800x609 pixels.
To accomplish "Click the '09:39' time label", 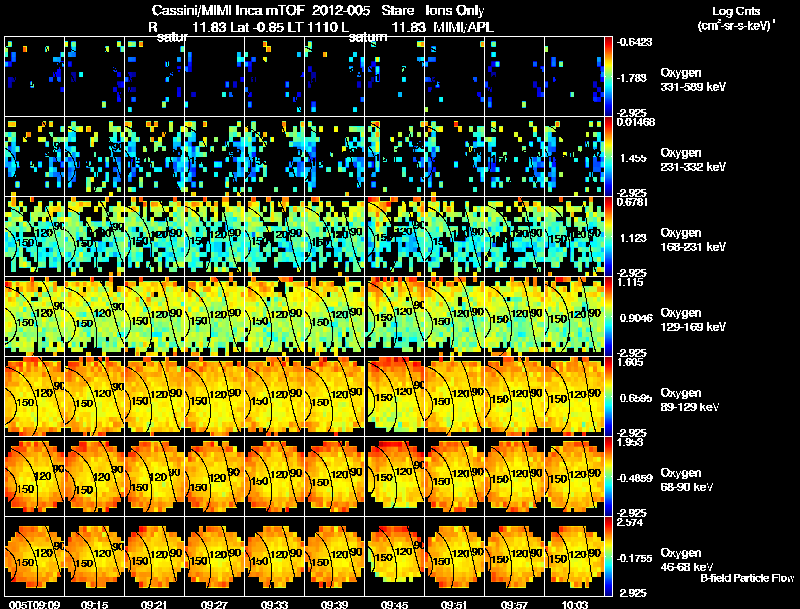I will (x=335, y=604).
